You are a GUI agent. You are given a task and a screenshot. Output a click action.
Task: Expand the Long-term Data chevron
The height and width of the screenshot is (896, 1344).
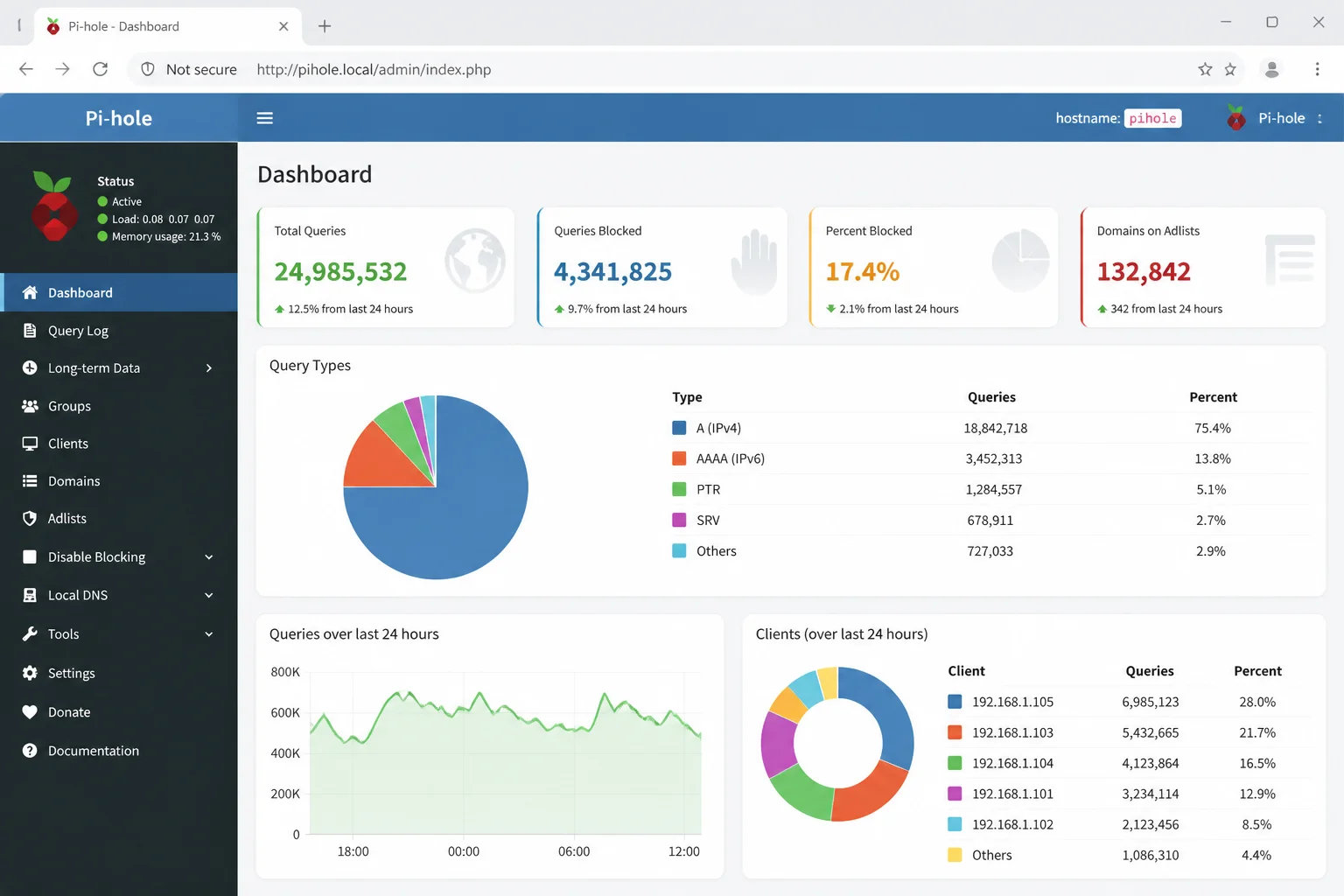point(209,368)
